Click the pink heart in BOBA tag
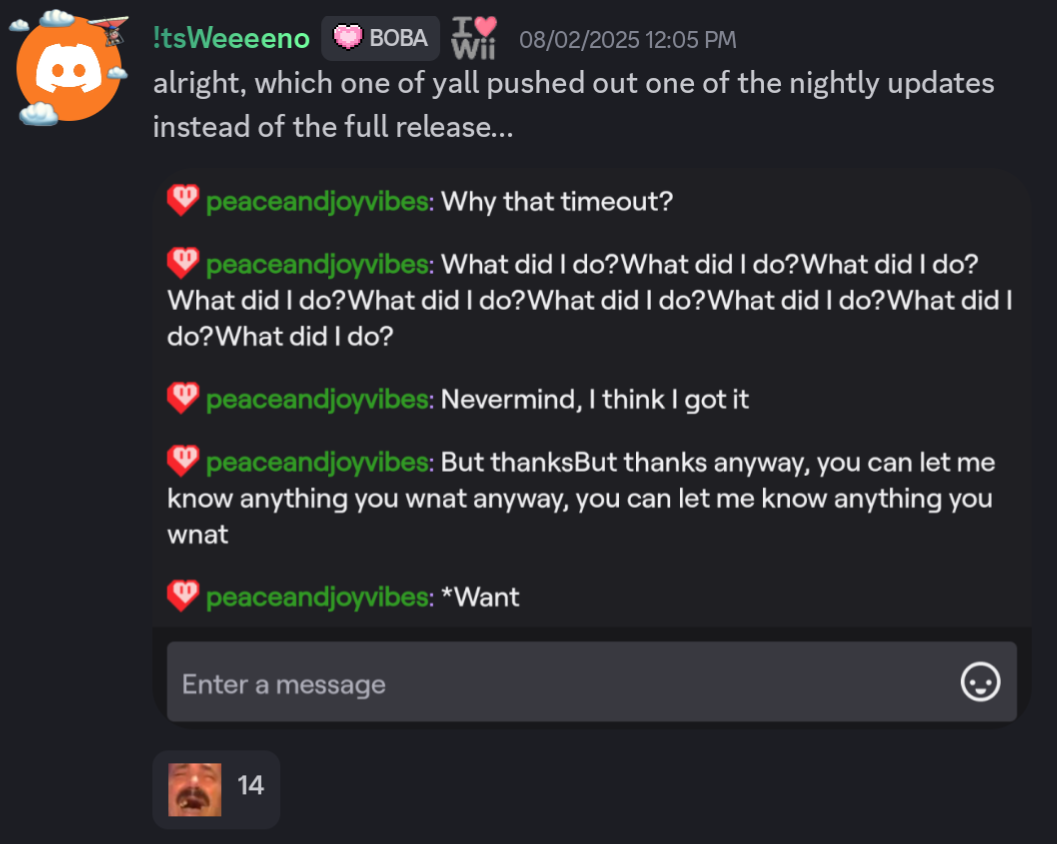This screenshot has height=844, width=1057. pyautogui.click(x=348, y=37)
